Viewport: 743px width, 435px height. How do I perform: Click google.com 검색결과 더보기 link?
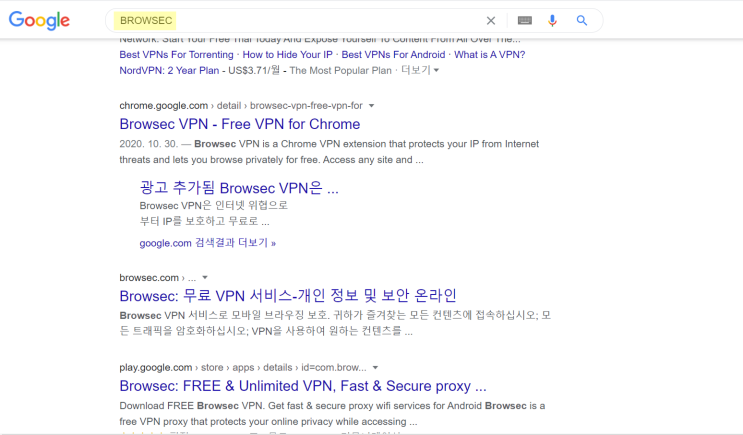208,243
